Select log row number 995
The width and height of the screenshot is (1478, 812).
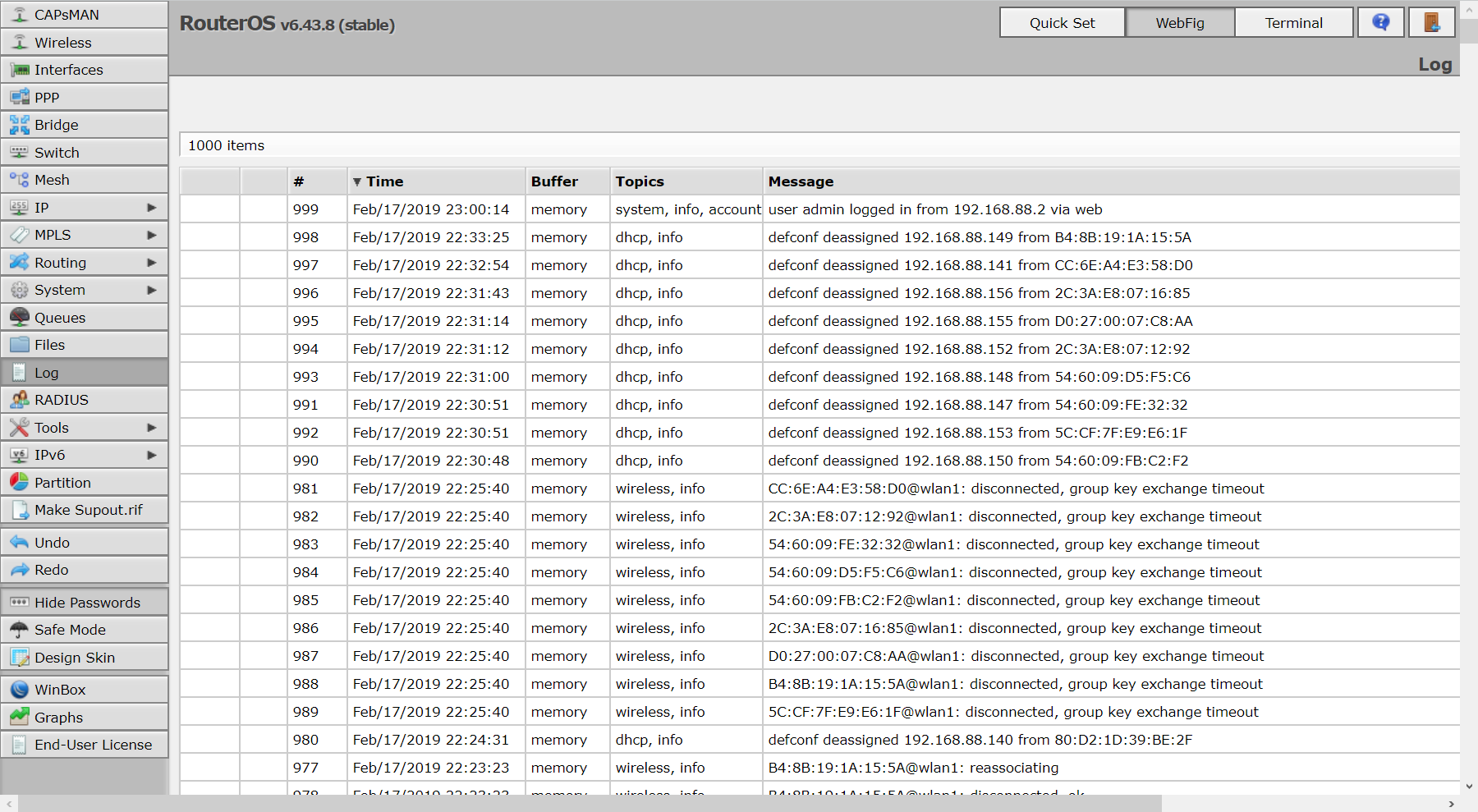[305, 321]
